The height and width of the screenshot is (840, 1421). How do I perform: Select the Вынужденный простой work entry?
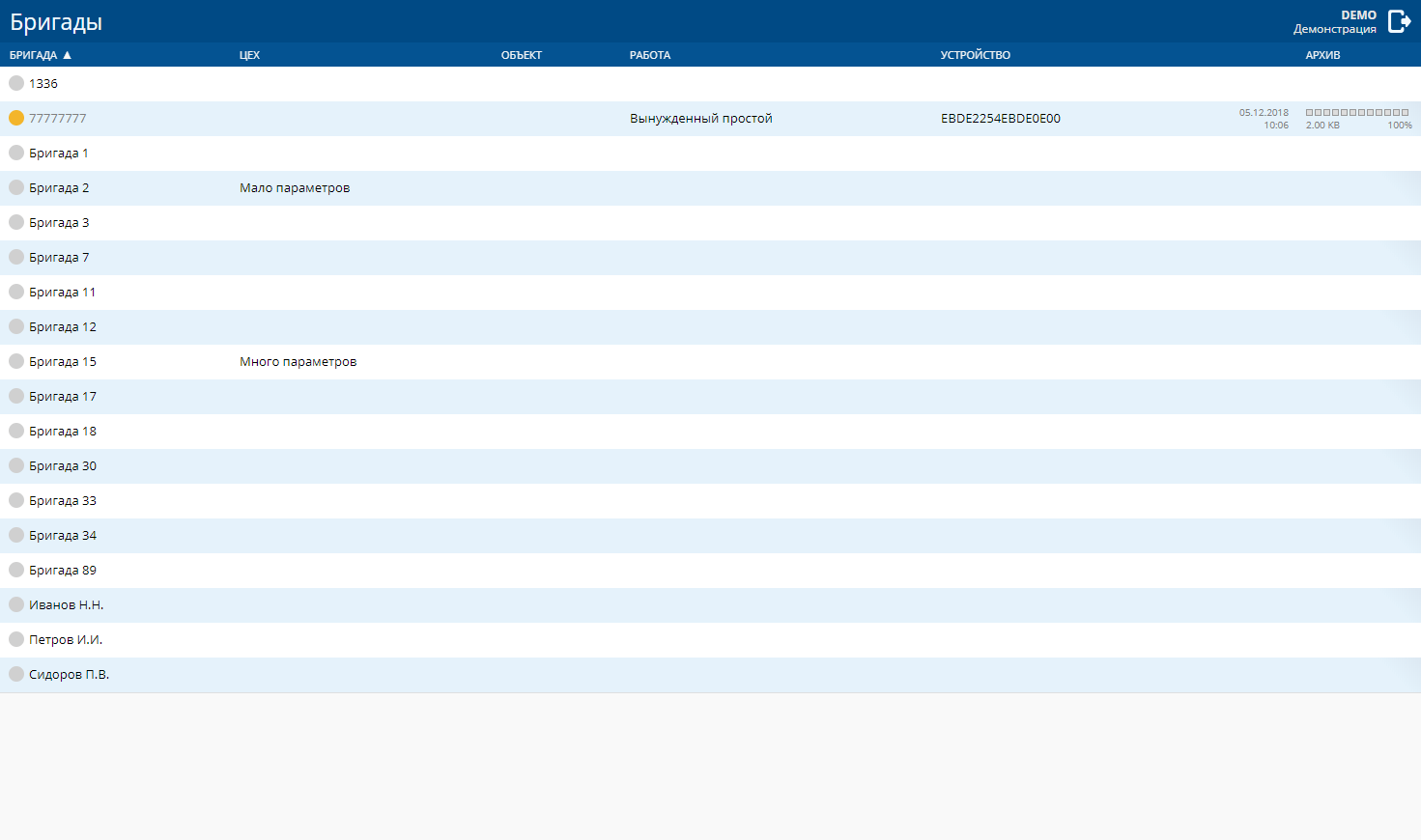coord(700,119)
